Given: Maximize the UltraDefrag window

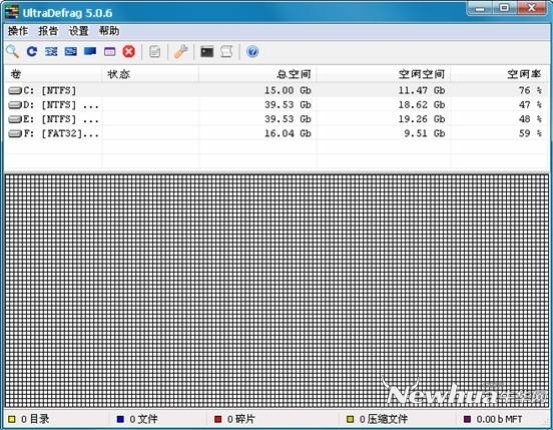Looking at the screenshot, I should (505, 8).
